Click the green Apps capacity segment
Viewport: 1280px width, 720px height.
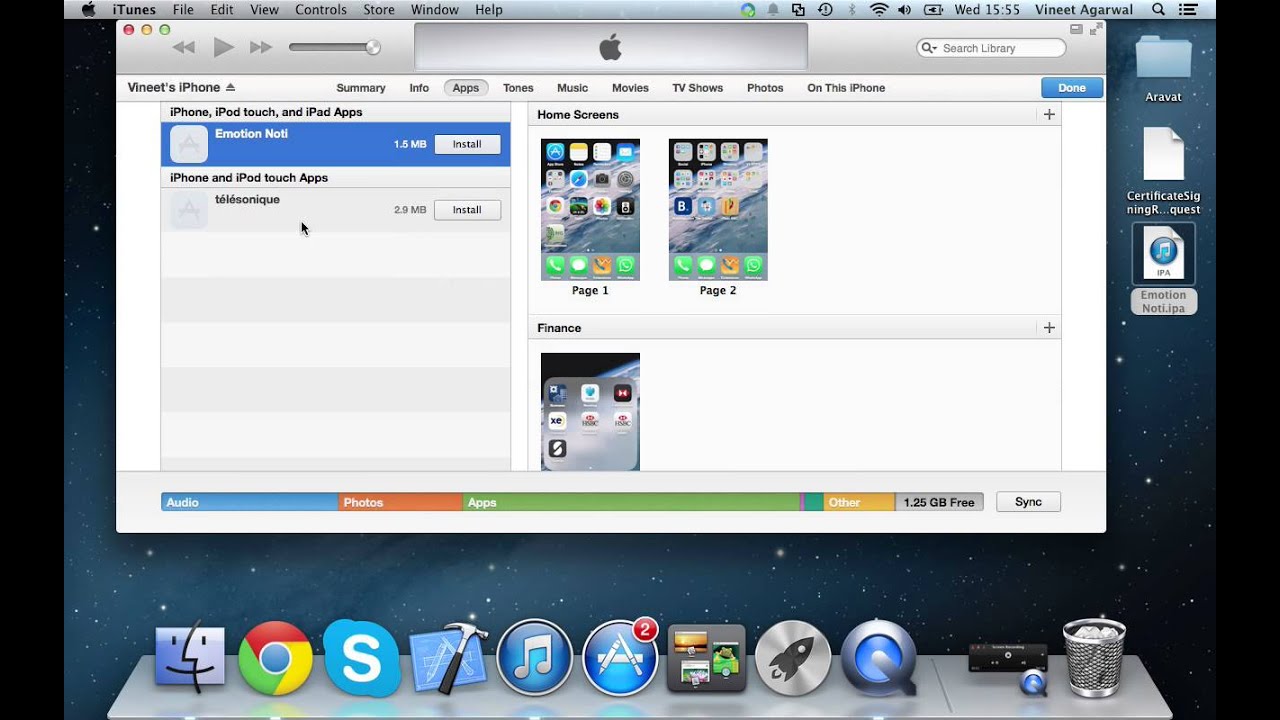(x=631, y=502)
